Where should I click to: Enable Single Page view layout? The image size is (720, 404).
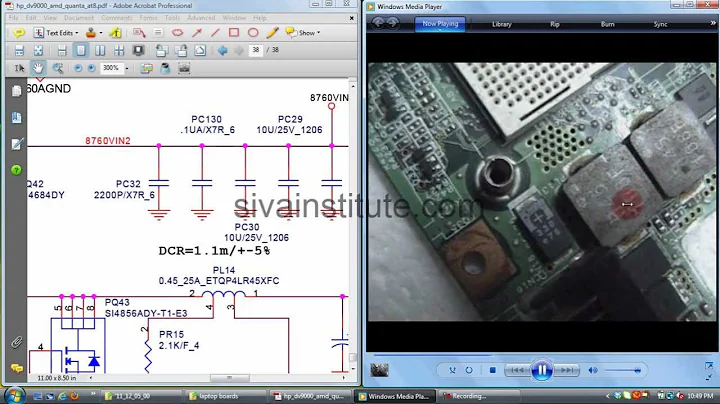81,50
